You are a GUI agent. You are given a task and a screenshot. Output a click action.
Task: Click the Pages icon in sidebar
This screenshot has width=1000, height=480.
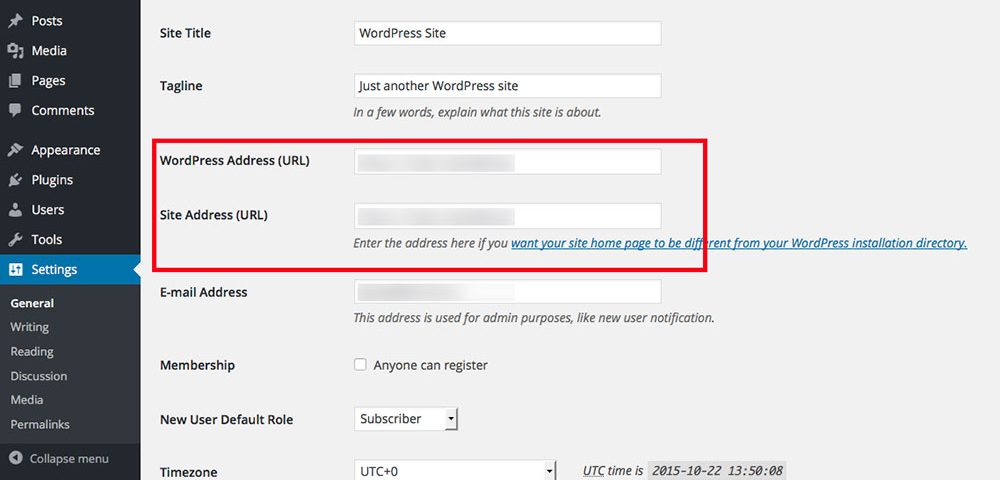(15, 81)
